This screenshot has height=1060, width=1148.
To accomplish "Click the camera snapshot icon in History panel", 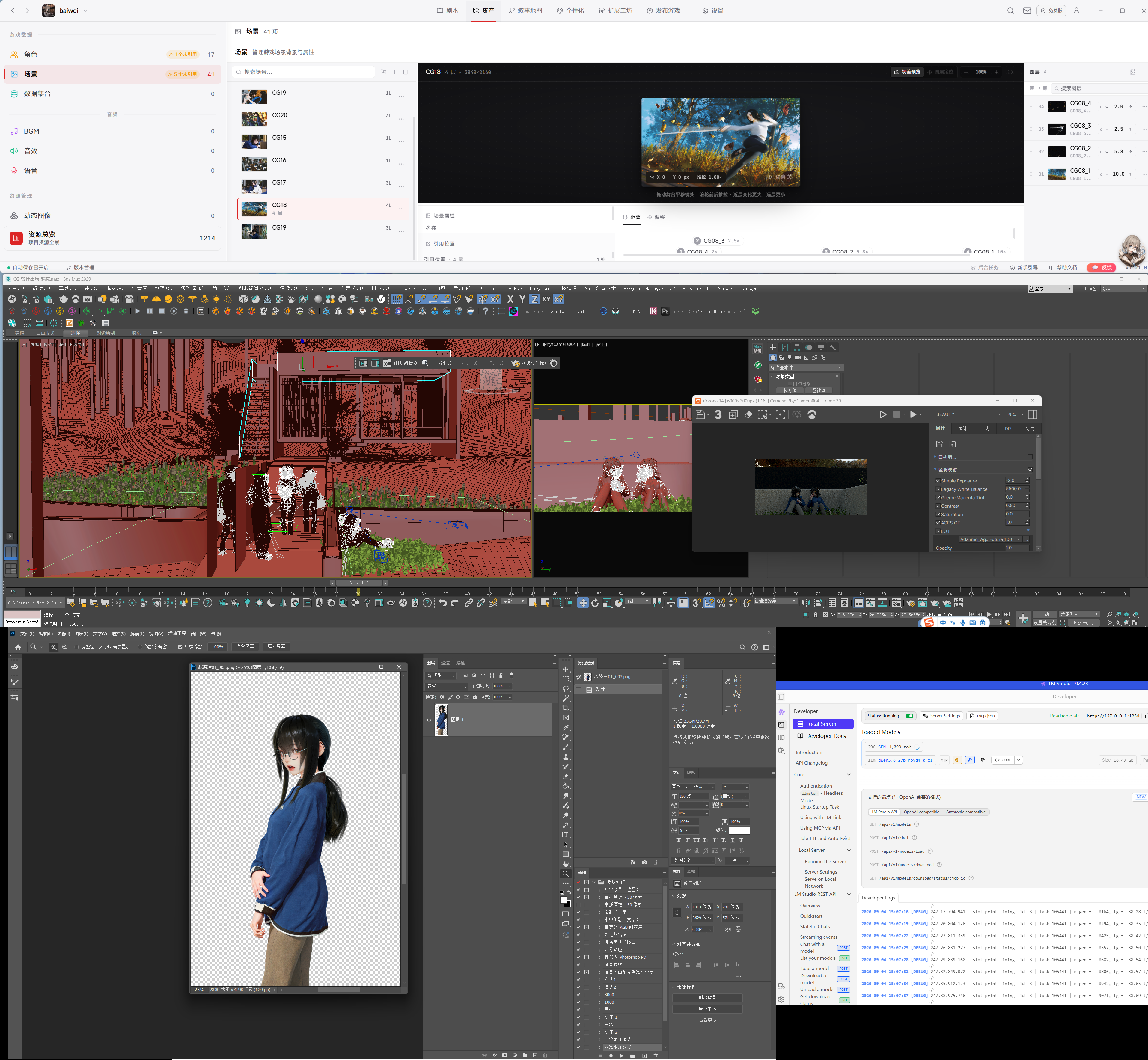I will click(644, 862).
